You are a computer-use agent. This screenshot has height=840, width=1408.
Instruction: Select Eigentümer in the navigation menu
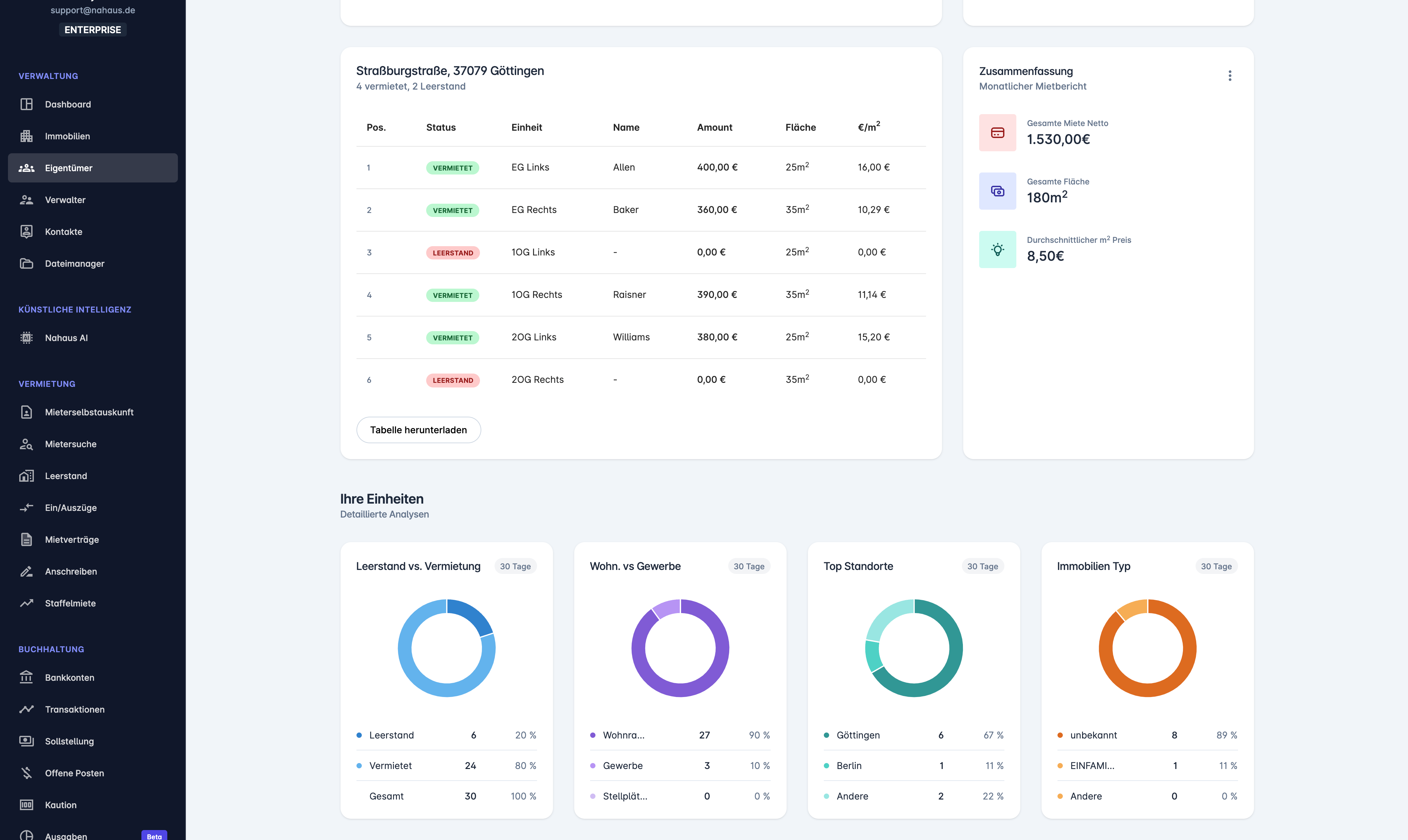68,168
